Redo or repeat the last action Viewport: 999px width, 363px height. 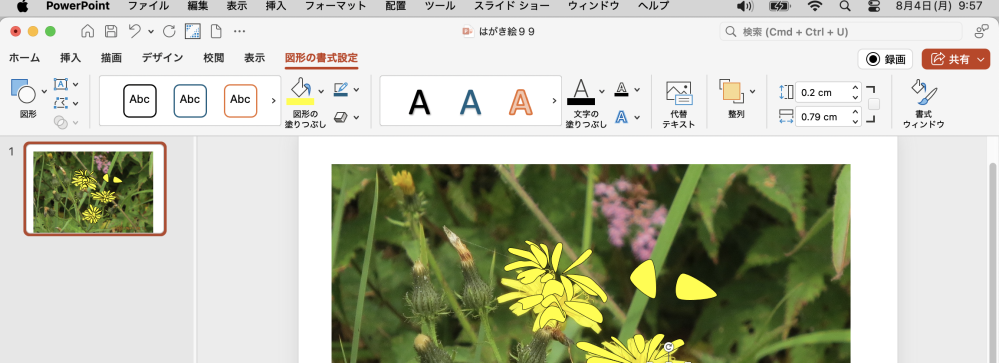pos(169,31)
